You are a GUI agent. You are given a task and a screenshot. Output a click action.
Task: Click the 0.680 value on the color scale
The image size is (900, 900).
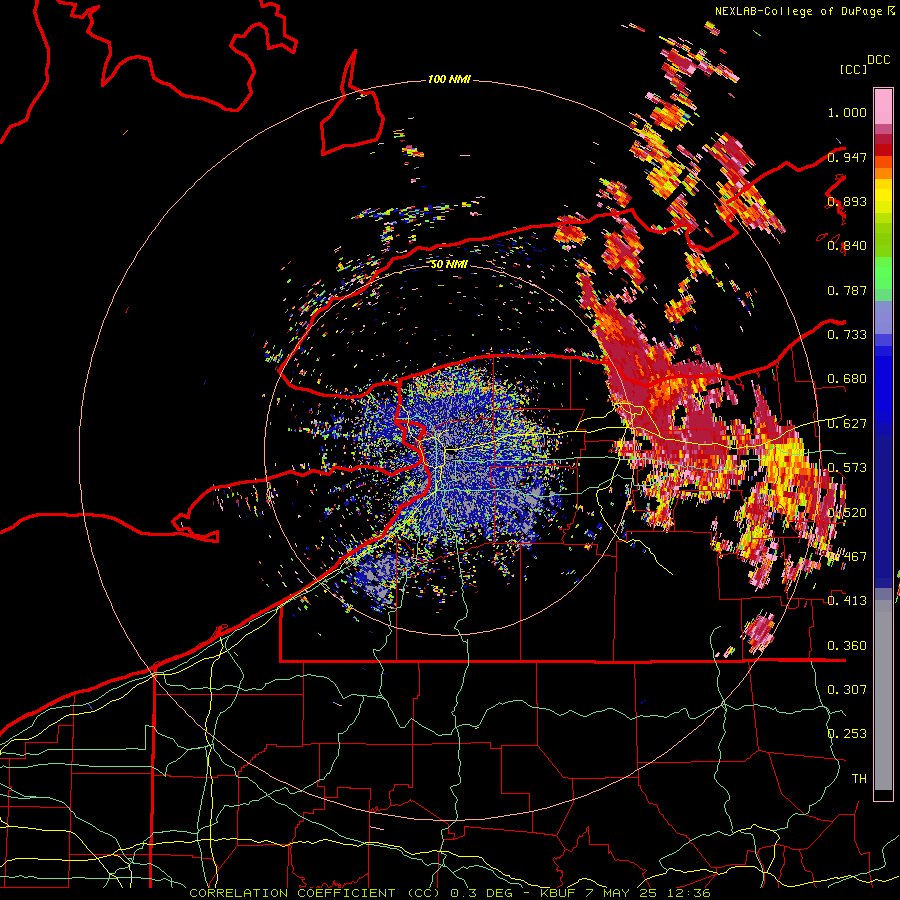[847, 379]
